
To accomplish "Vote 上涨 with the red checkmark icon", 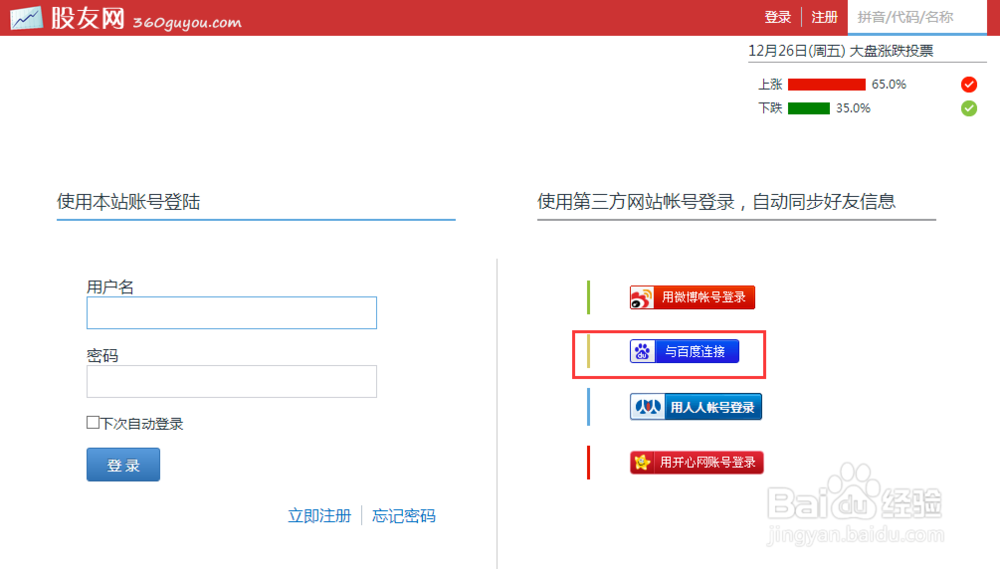I will pyautogui.click(x=969, y=84).
